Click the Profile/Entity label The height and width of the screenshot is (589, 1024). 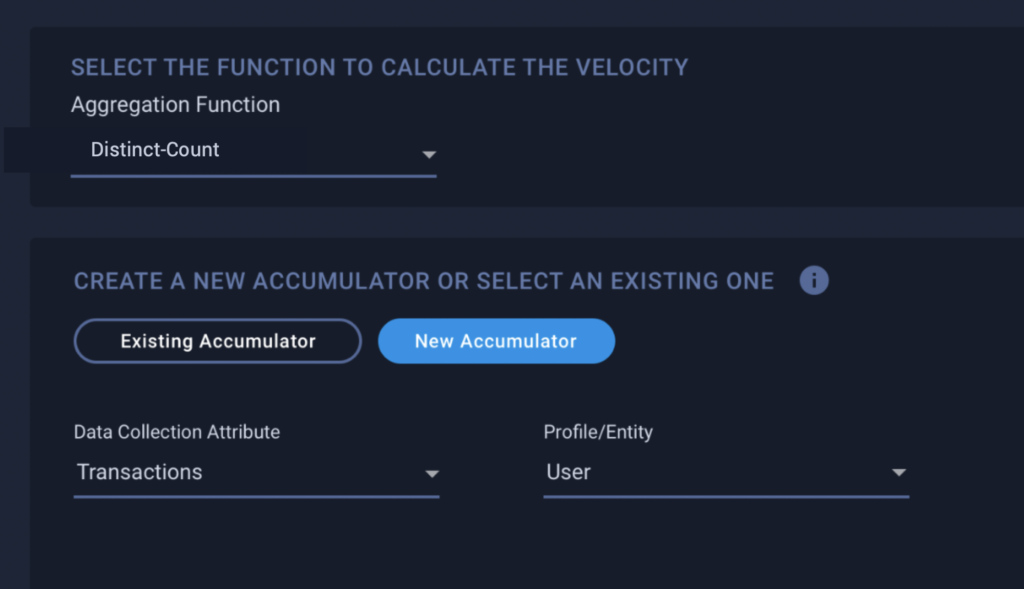point(598,432)
